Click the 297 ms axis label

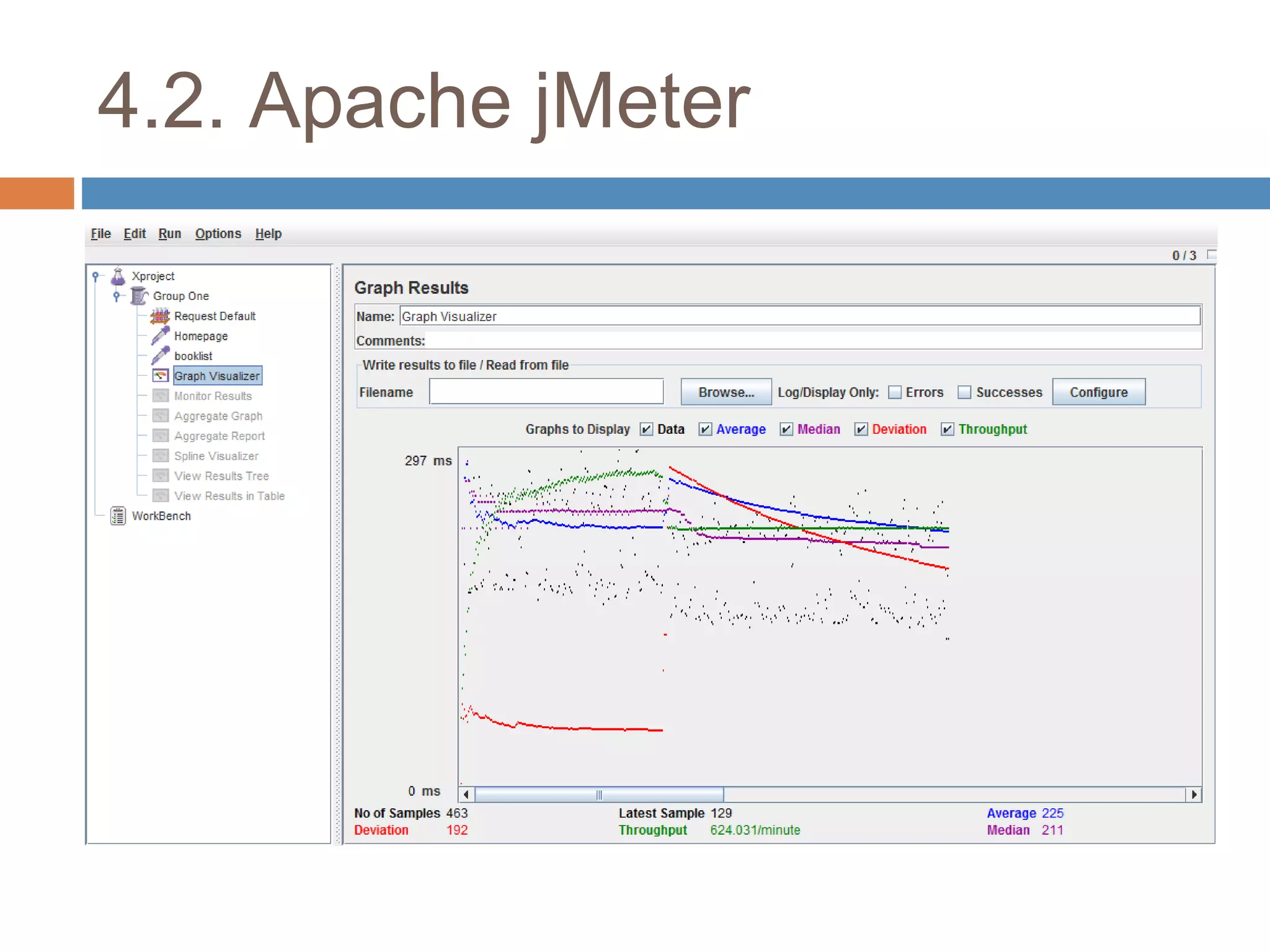click(x=428, y=461)
